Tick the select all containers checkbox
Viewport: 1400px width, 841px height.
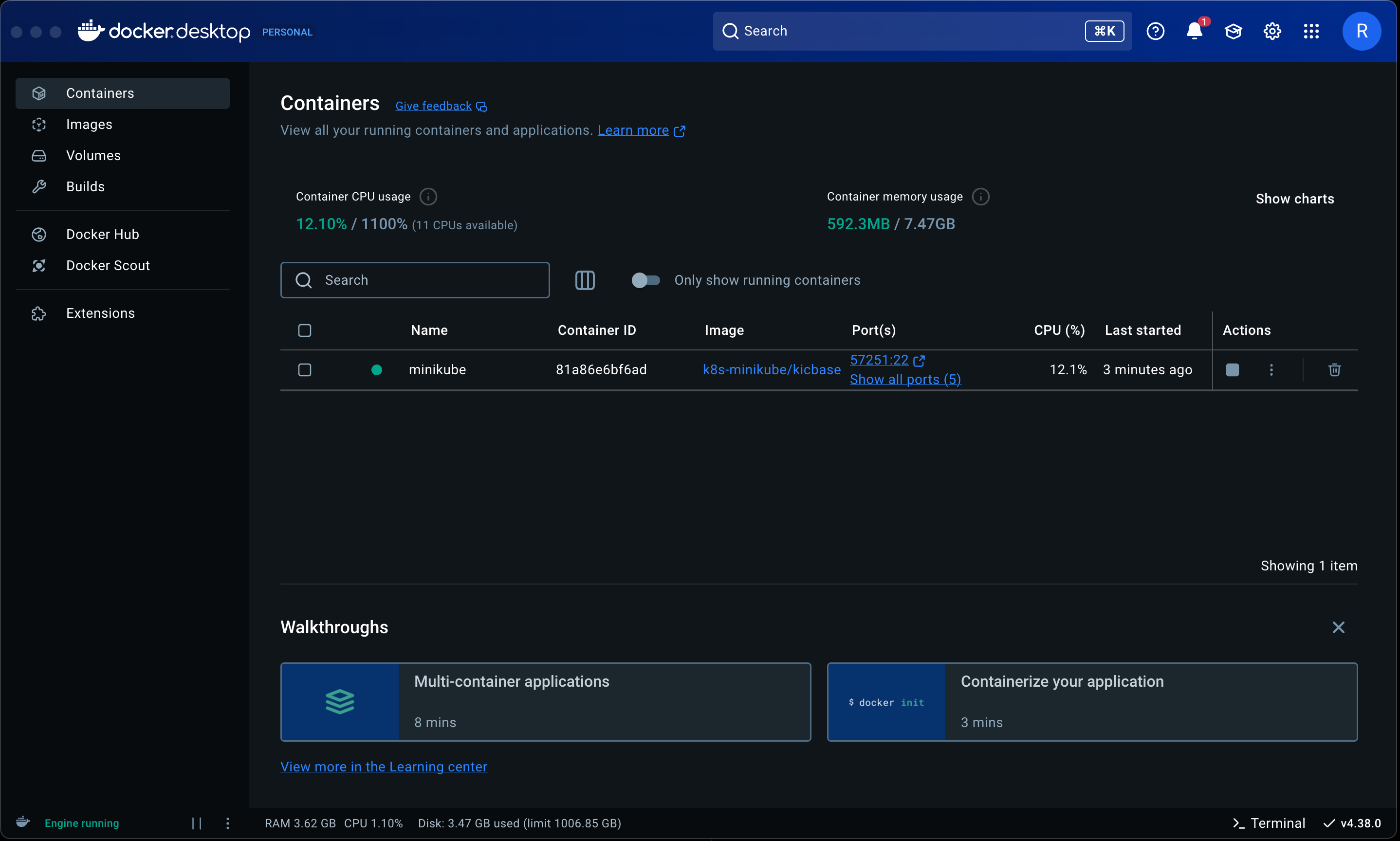305,330
